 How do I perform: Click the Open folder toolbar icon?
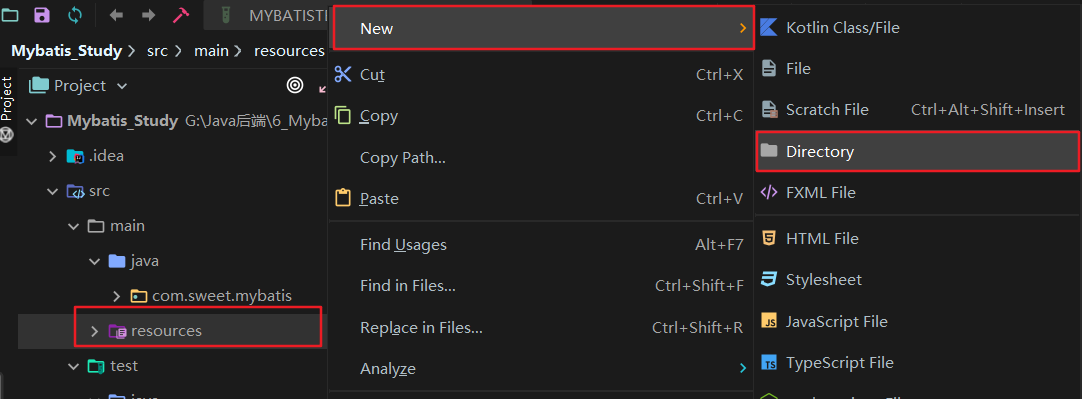point(10,14)
